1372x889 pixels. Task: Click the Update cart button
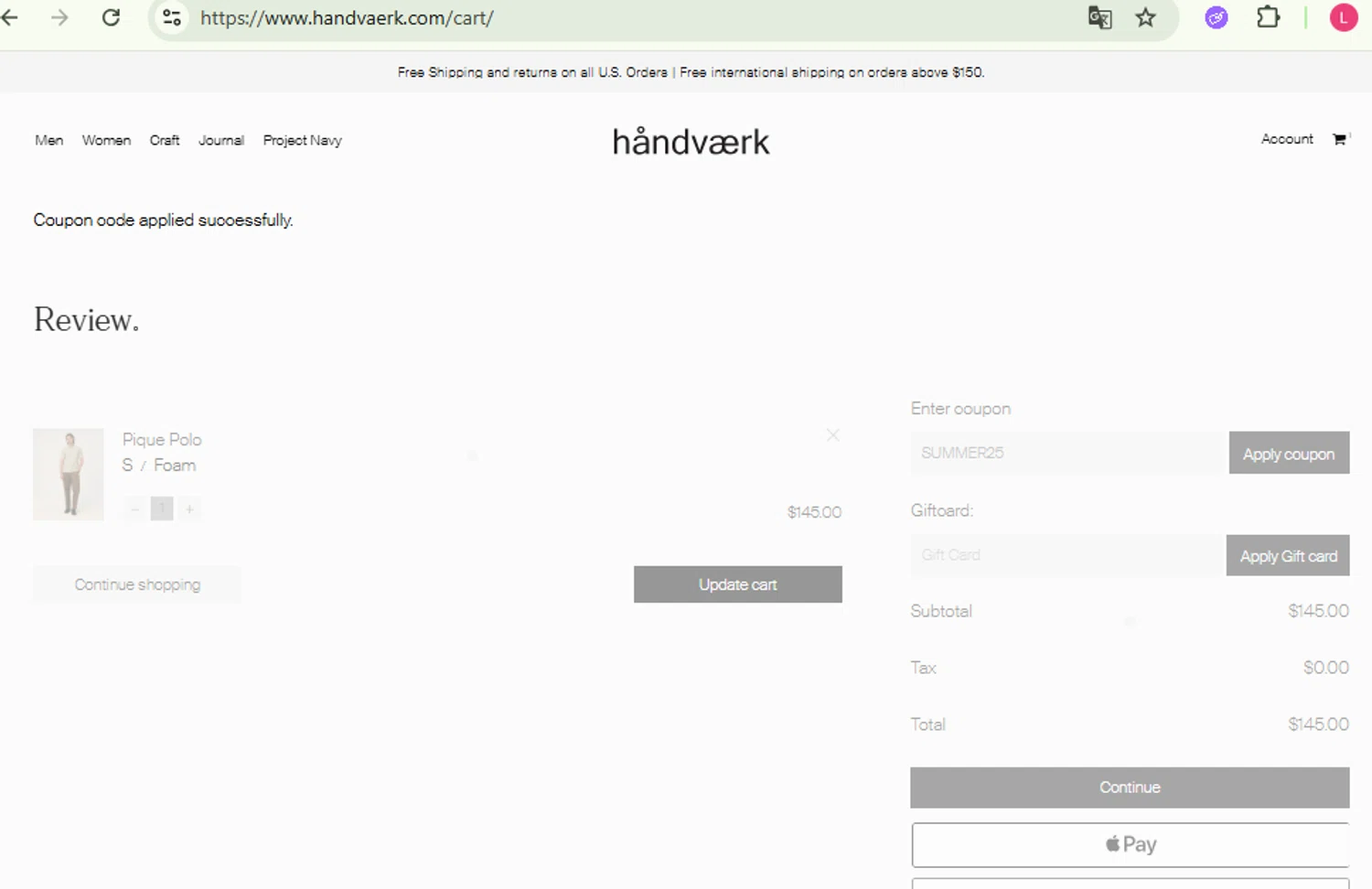738,584
